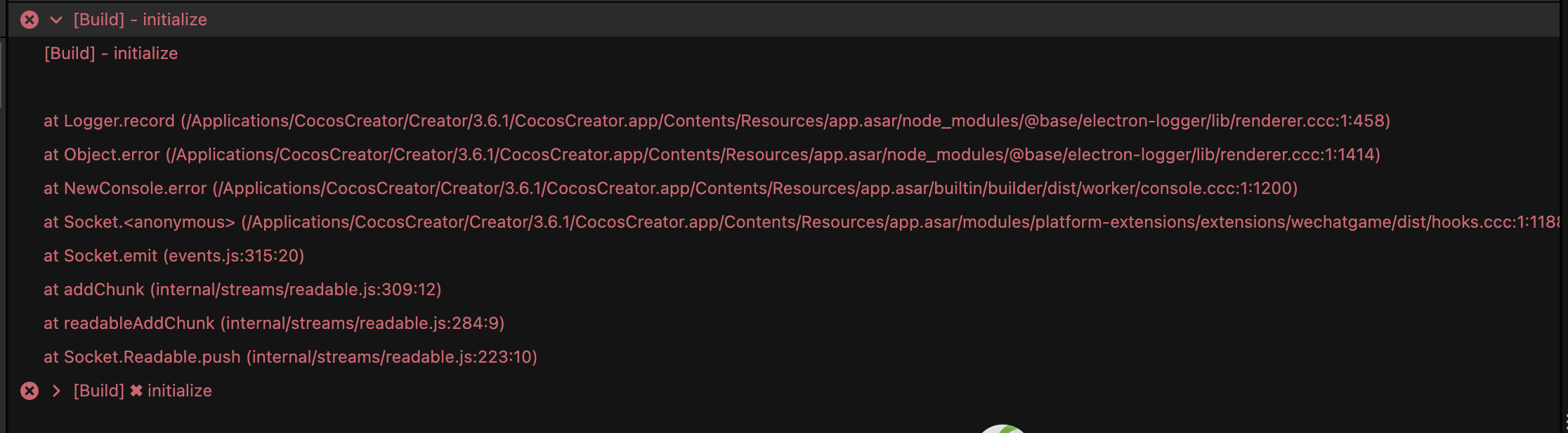Select the '[Build] ✖ initialize' row text
The image size is (1568, 433).
[143, 391]
